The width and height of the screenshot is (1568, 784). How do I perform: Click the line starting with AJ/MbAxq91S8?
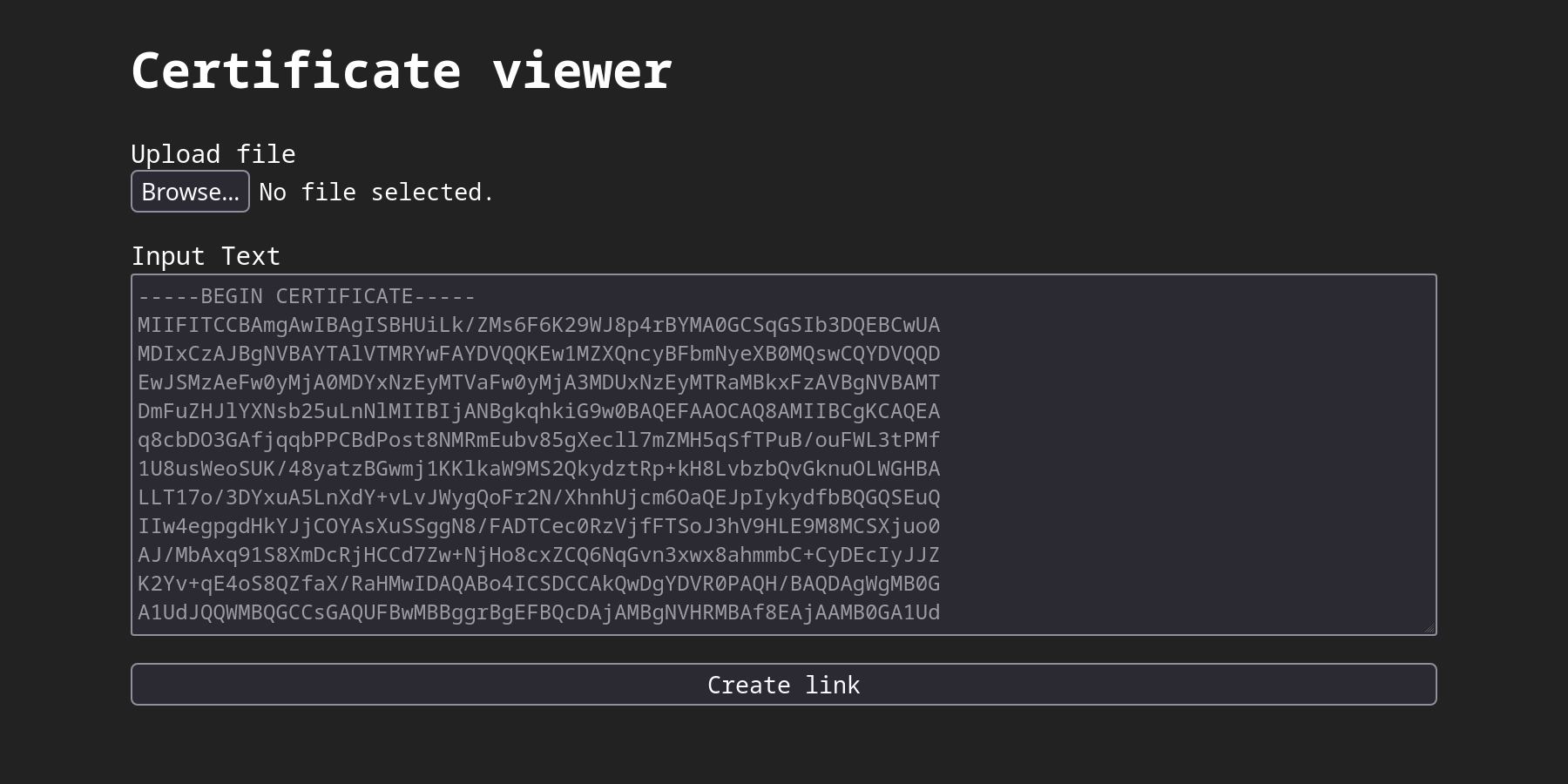539,555
